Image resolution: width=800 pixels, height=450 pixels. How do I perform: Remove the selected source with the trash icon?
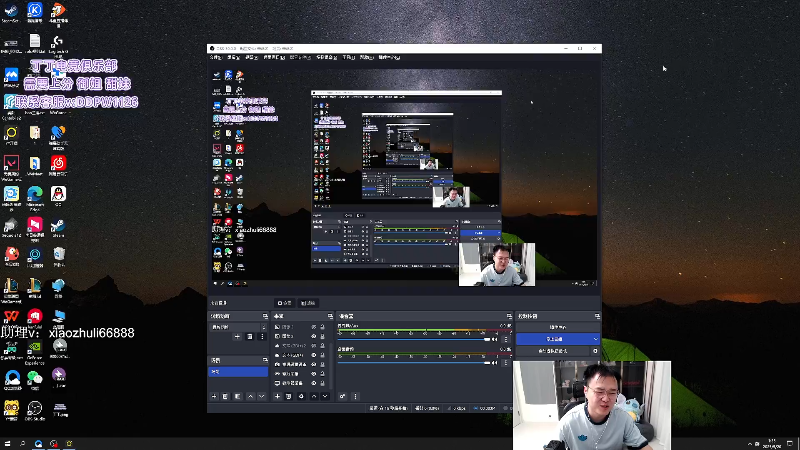[289, 396]
